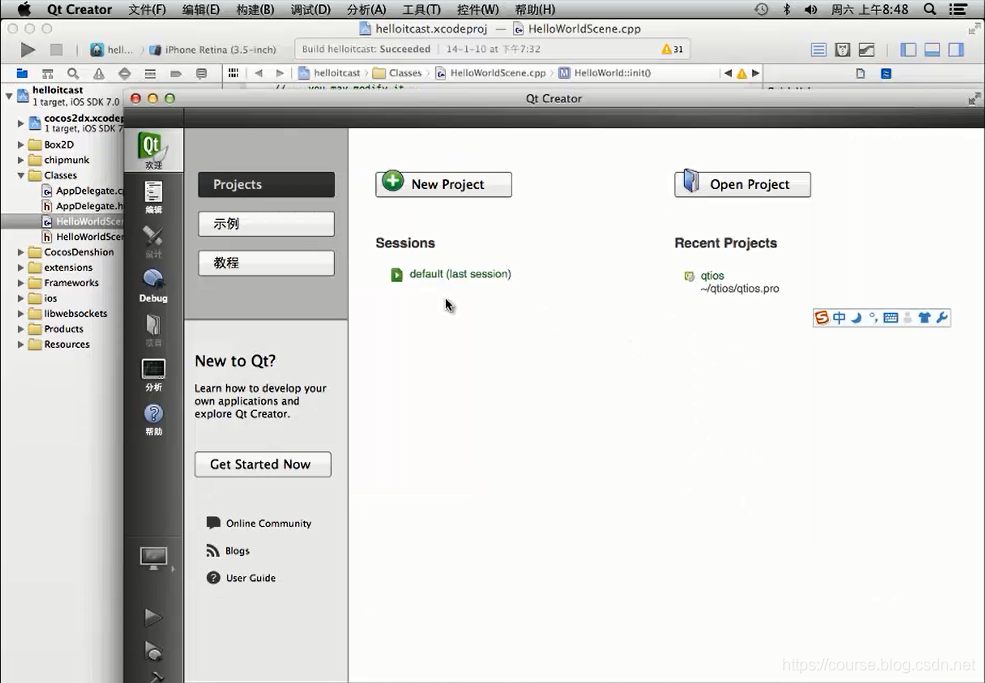985x683 pixels.
Task: Collapse the helloitcast project tree
Action: tap(9, 96)
